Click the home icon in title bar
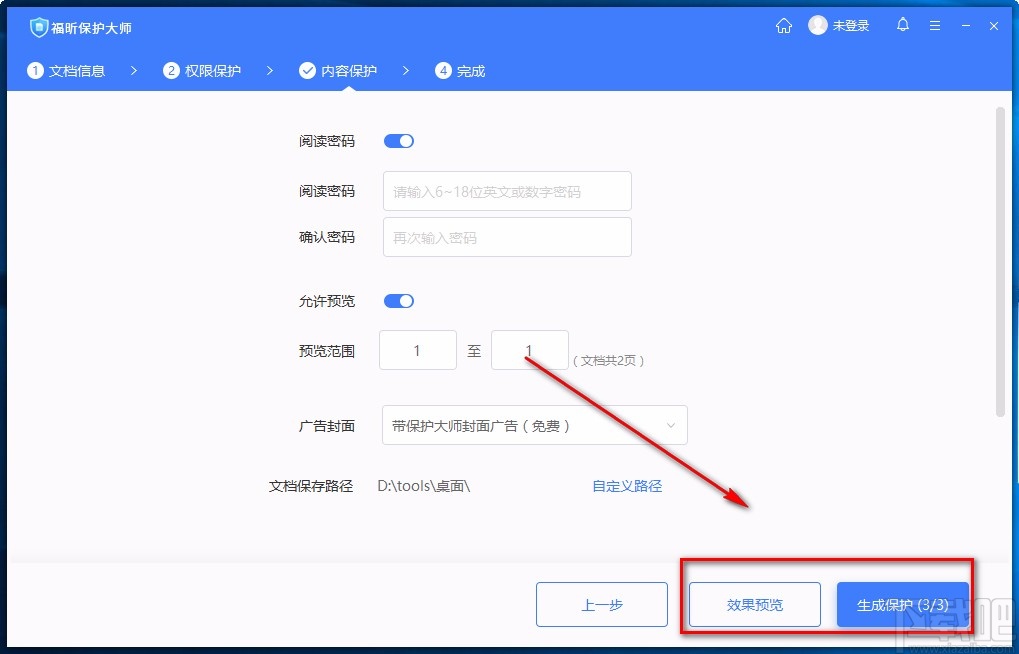This screenshot has width=1019, height=654. (x=784, y=26)
